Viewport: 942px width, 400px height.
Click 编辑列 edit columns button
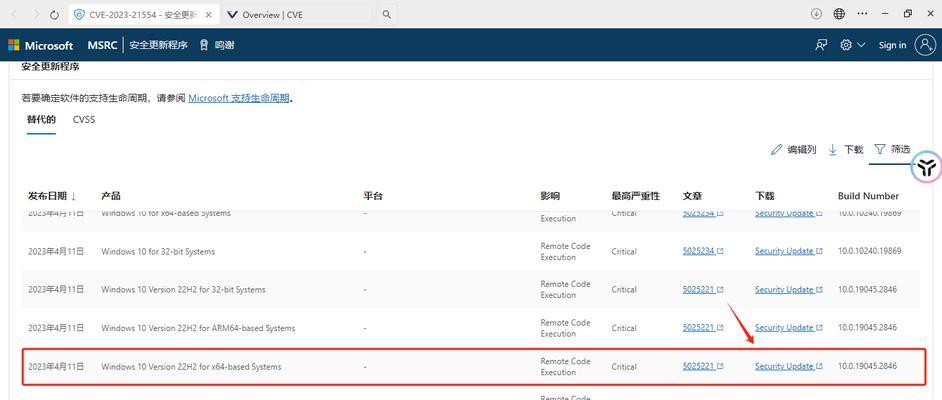pyautogui.click(x=794, y=150)
